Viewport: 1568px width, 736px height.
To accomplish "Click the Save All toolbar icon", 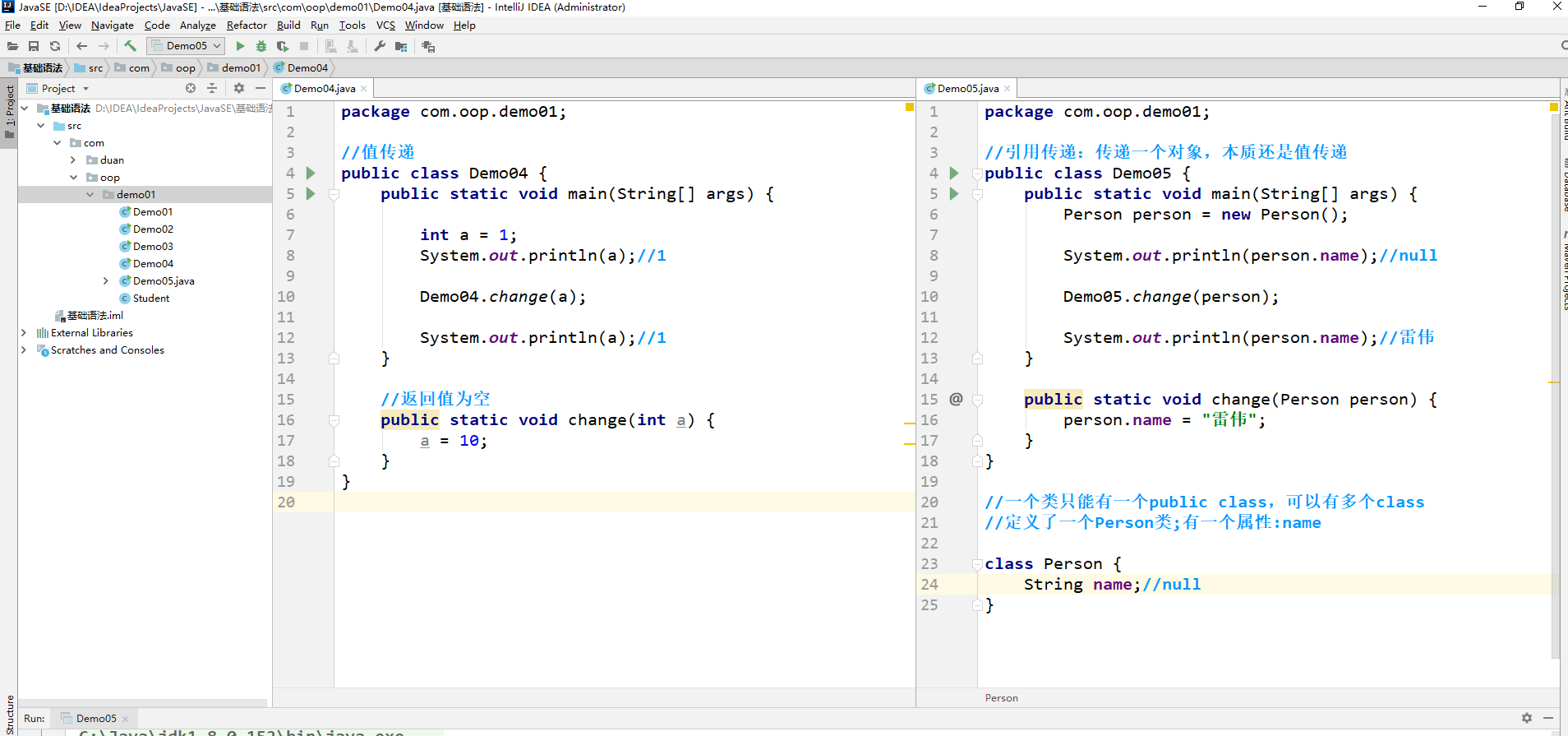I will (x=34, y=46).
